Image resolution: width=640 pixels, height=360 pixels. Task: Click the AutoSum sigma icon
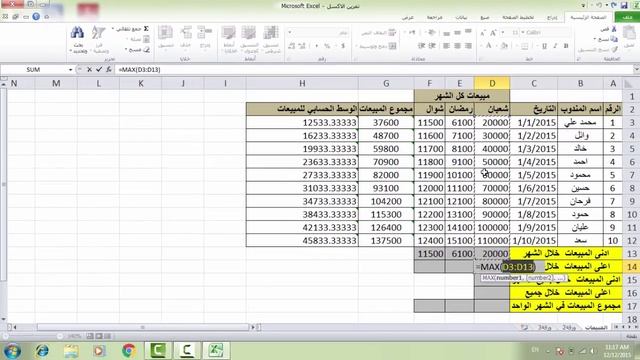pyautogui.click(x=146, y=29)
